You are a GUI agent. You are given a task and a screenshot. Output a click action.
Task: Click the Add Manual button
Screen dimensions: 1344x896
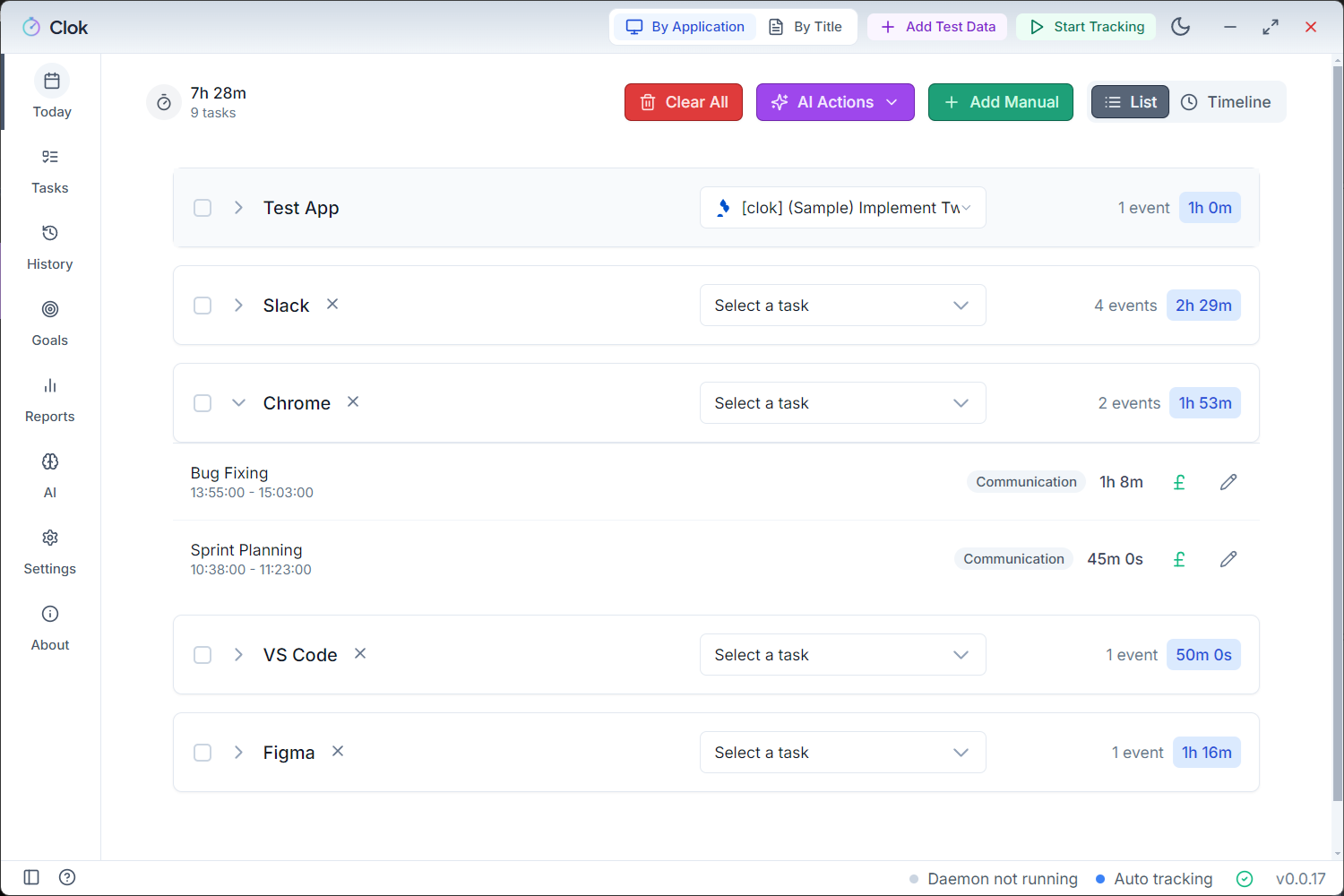(x=1001, y=102)
